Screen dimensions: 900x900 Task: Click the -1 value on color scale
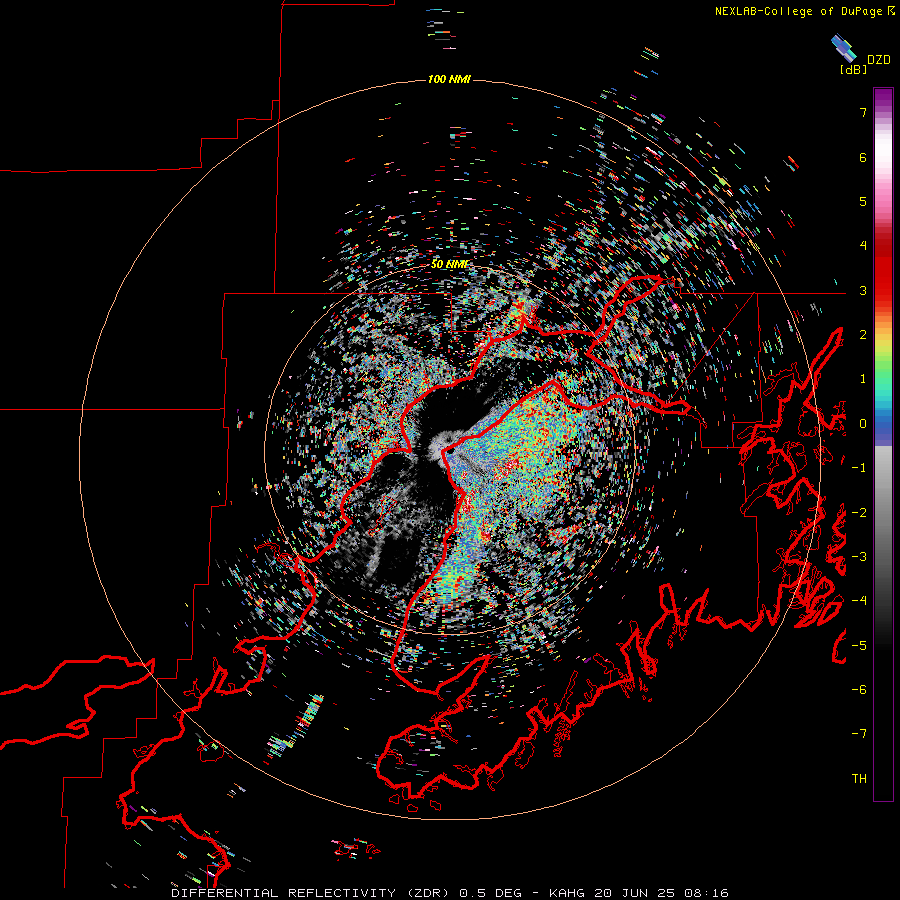pyautogui.click(x=859, y=468)
